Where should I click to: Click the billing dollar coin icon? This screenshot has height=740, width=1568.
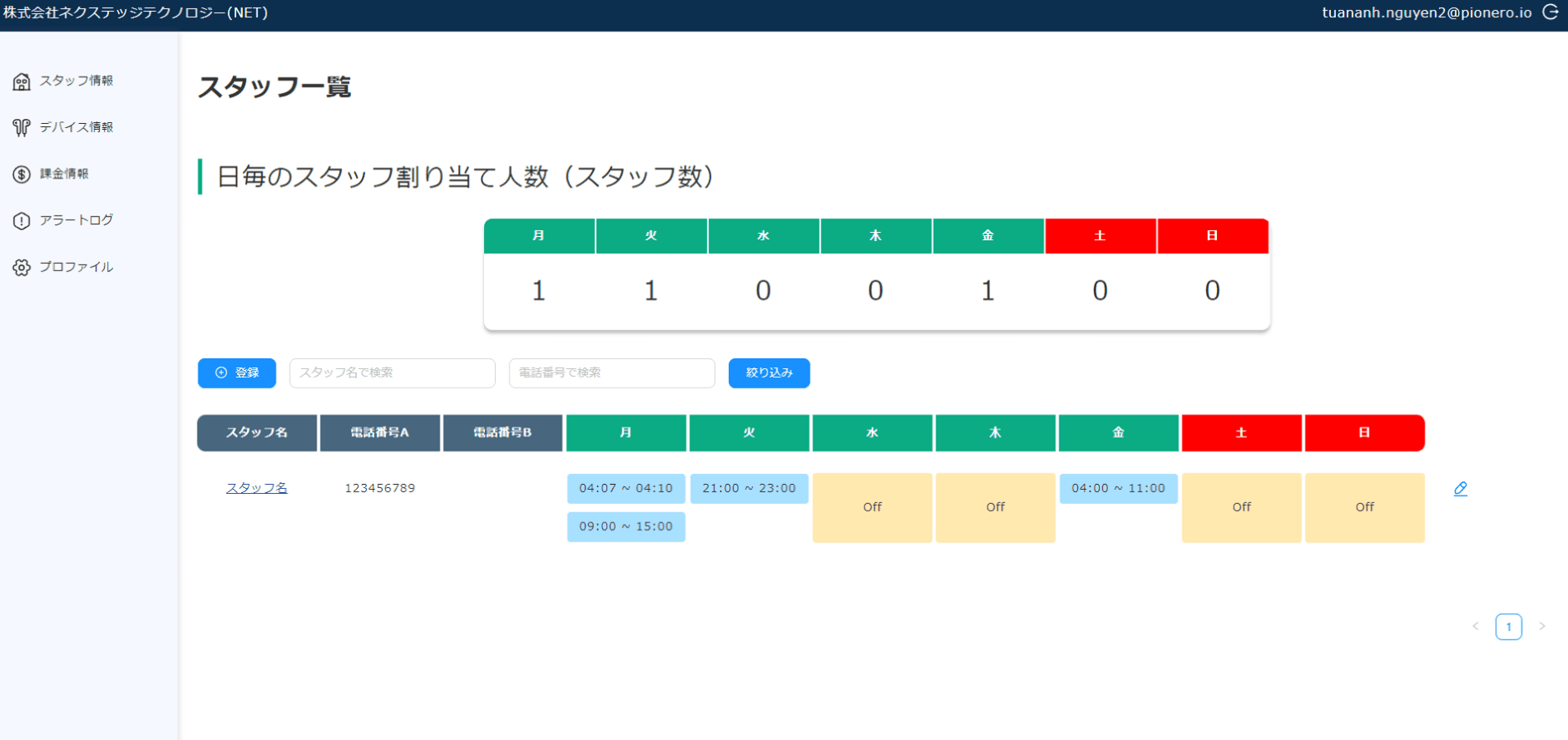tap(22, 174)
